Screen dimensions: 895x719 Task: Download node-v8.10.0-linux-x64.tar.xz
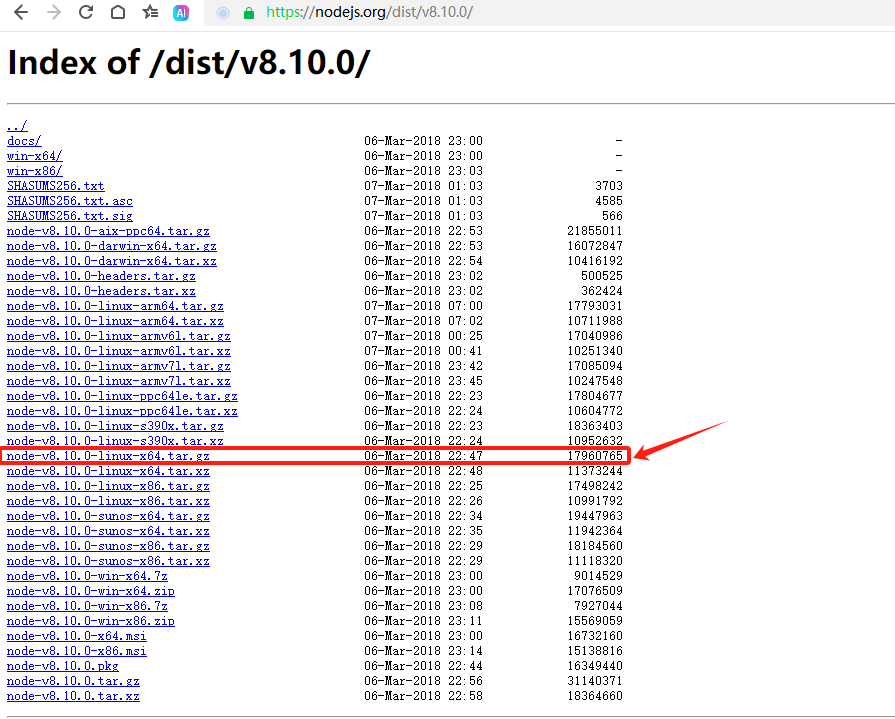108,471
